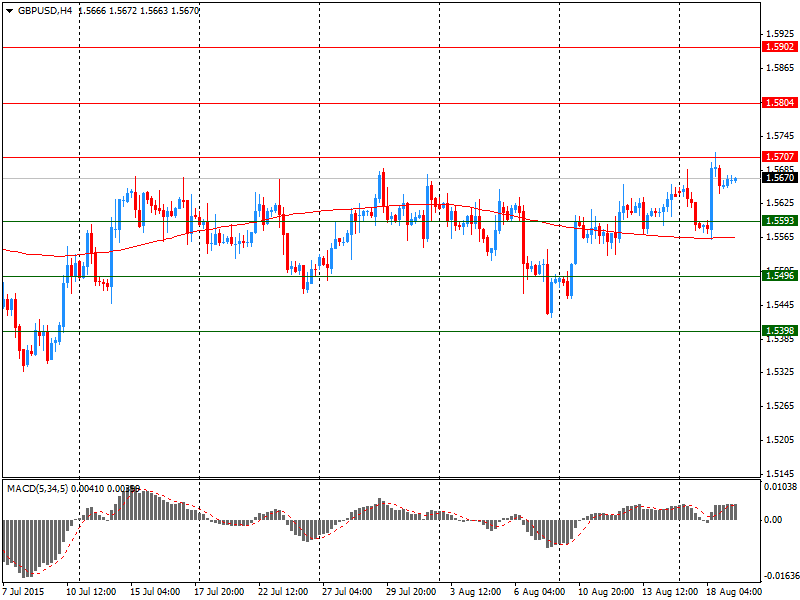Click the 27 Jul 04:00 time axis label
This screenshot has width=800, height=600.
pyautogui.click(x=347, y=592)
